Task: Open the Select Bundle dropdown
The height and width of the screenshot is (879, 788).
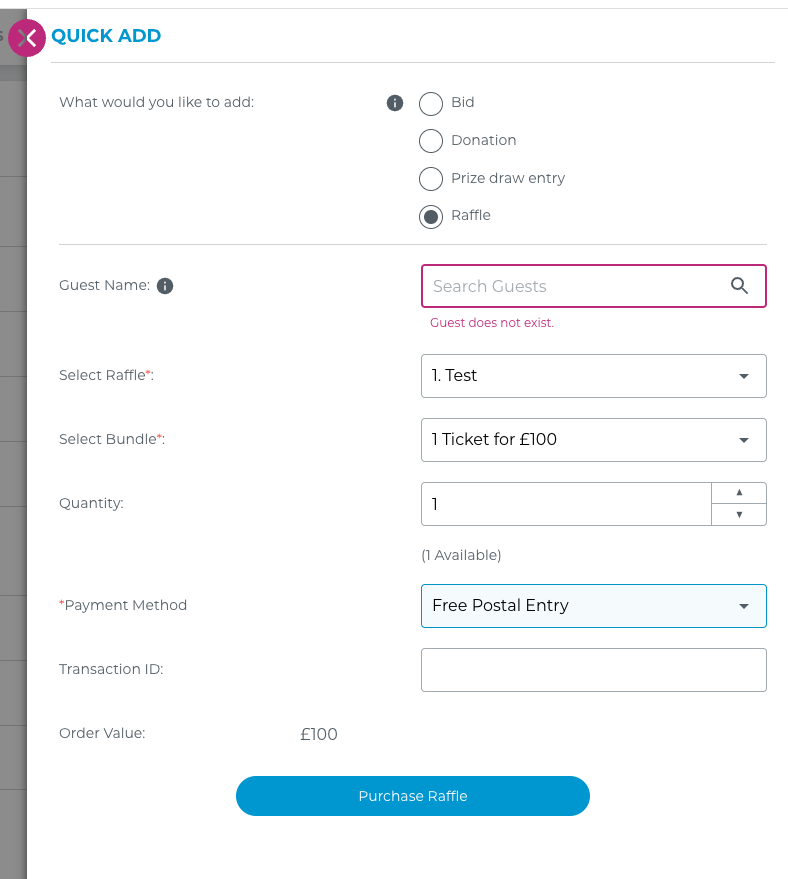Action: pos(593,440)
